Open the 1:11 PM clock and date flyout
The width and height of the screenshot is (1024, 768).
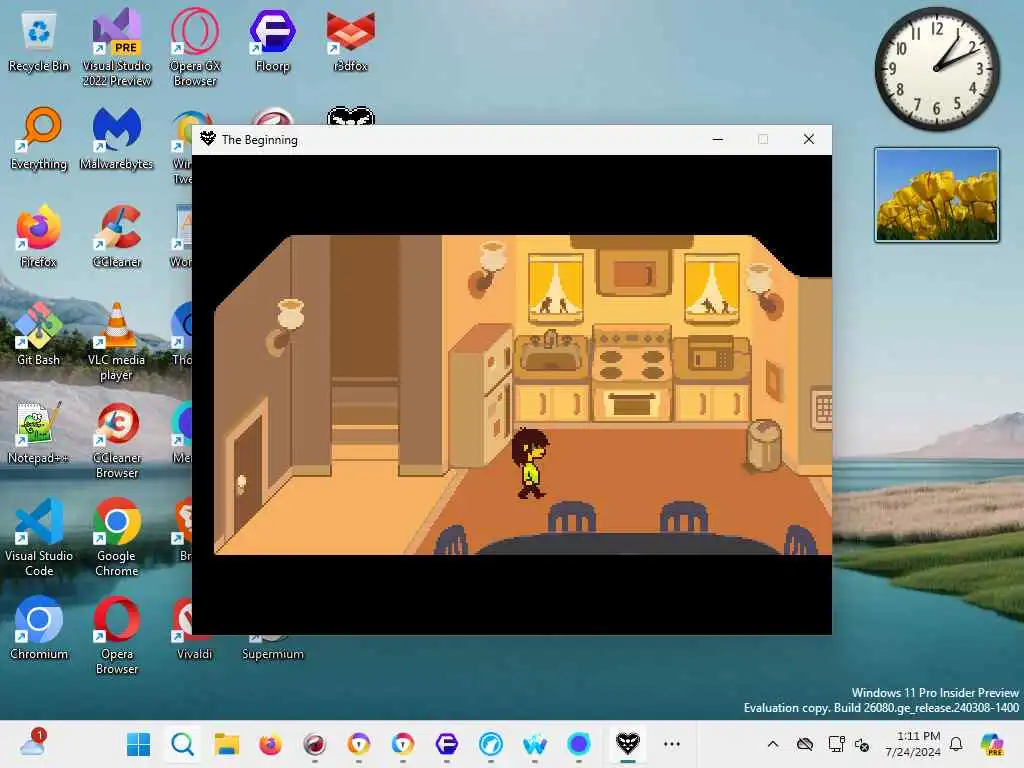pyautogui.click(x=914, y=744)
